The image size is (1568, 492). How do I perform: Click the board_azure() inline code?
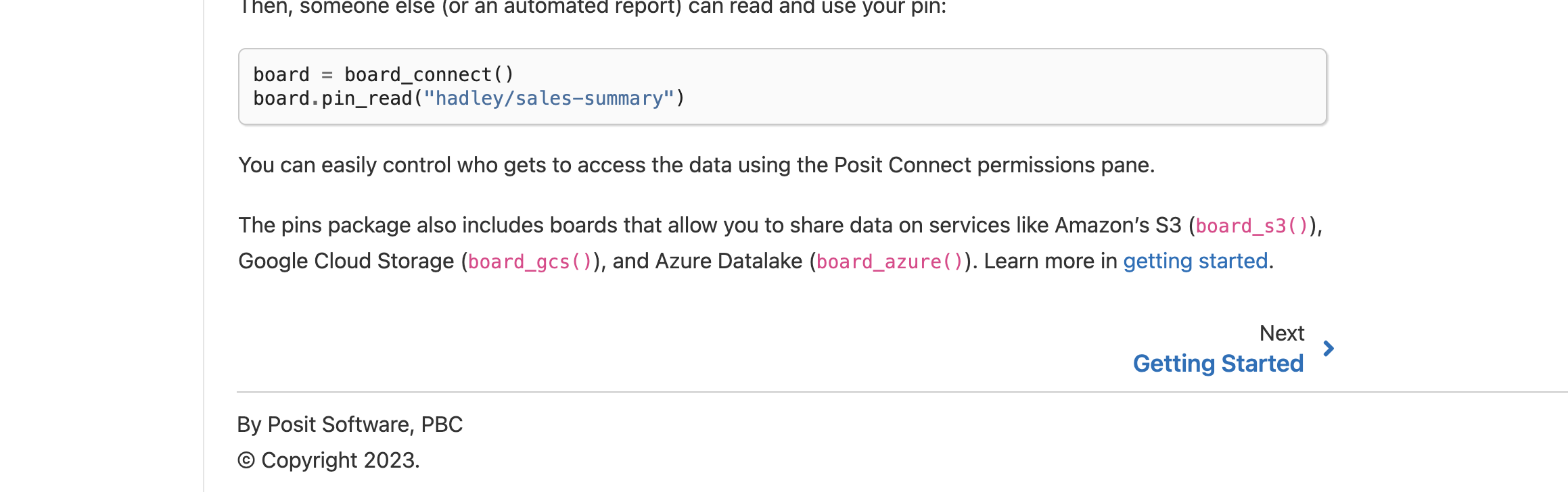(x=890, y=262)
